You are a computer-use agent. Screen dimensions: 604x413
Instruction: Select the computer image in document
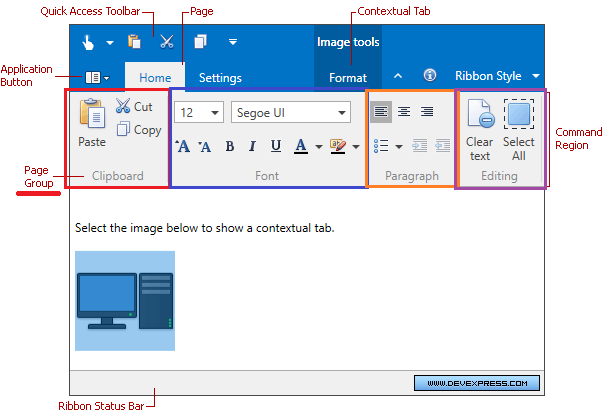click(125, 301)
